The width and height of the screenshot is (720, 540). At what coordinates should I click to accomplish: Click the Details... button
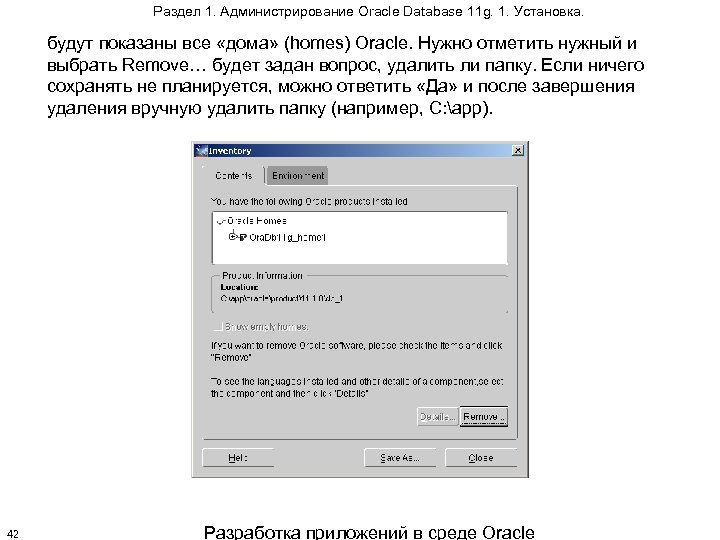point(438,417)
